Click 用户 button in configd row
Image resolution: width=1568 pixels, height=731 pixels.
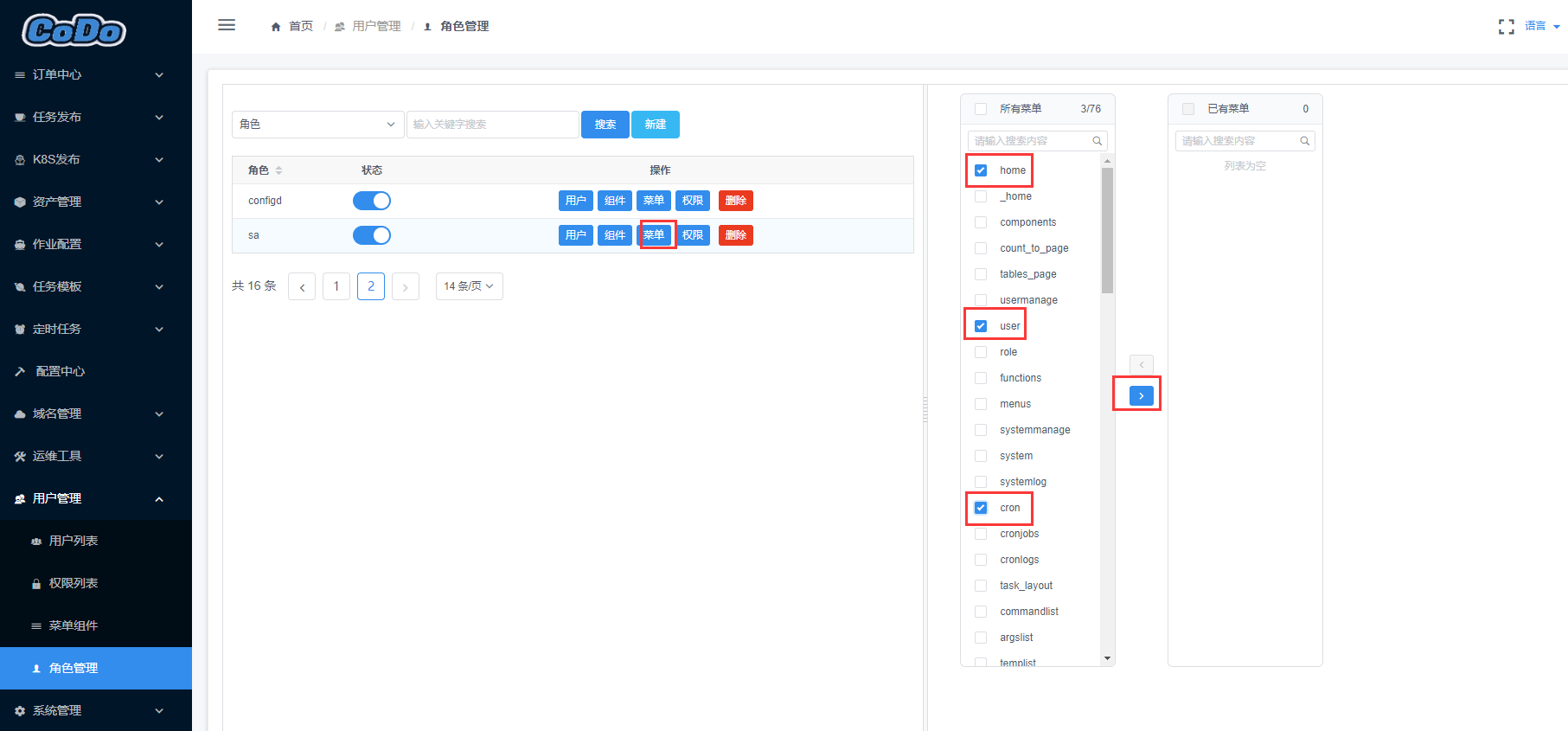(x=576, y=201)
